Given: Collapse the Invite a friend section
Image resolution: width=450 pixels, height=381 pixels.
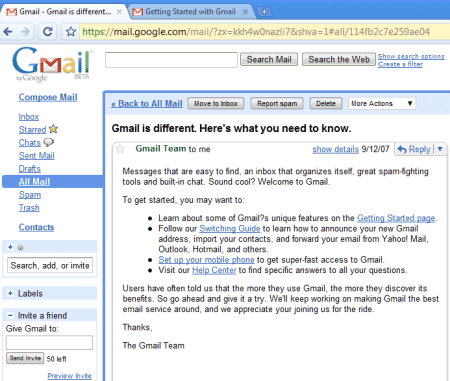Looking at the screenshot, I should (x=10, y=315).
